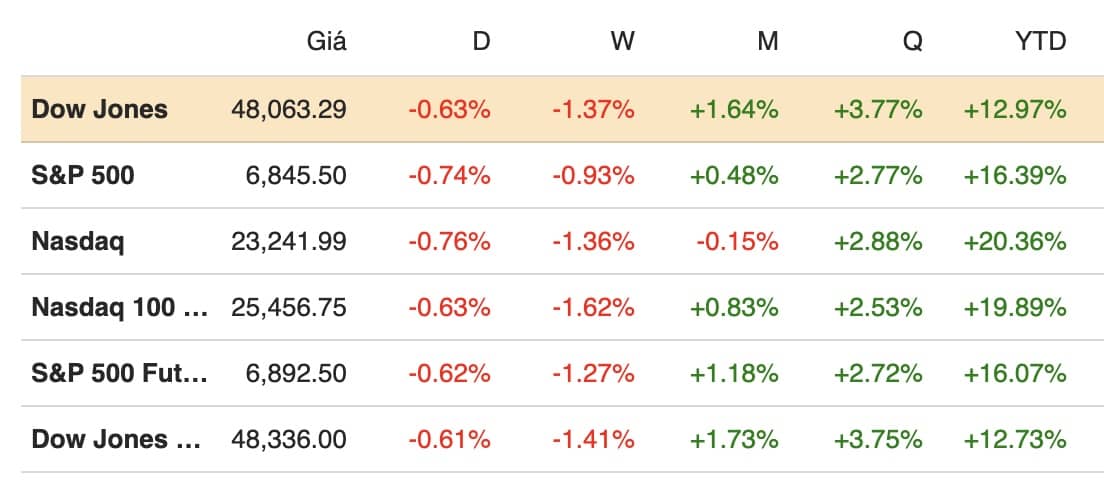This screenshot has width=1104, height=502.
Task: Sort by the W weekly column header
Action: [622, 42]
